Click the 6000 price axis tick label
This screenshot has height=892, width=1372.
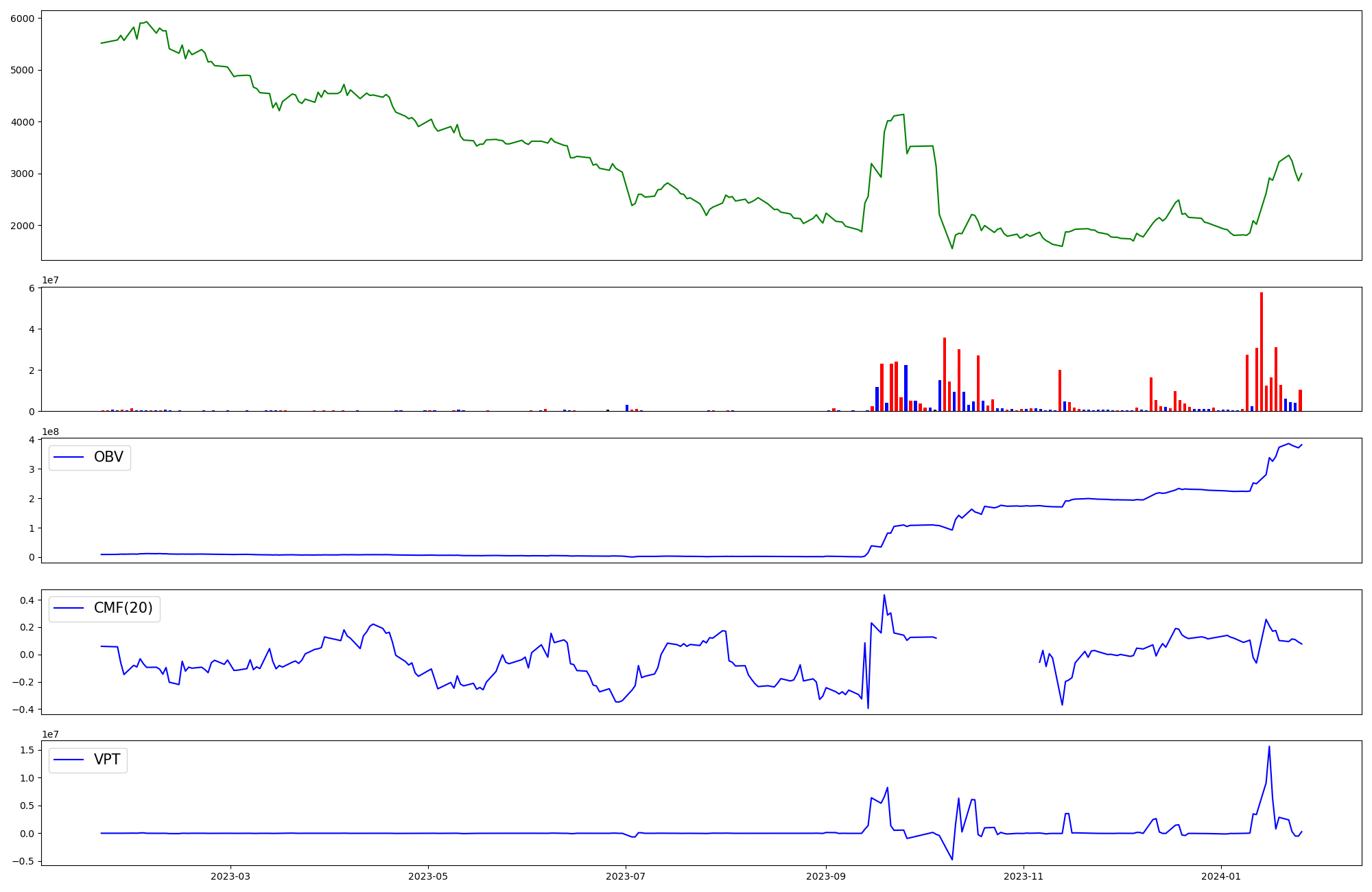point(22,19)
